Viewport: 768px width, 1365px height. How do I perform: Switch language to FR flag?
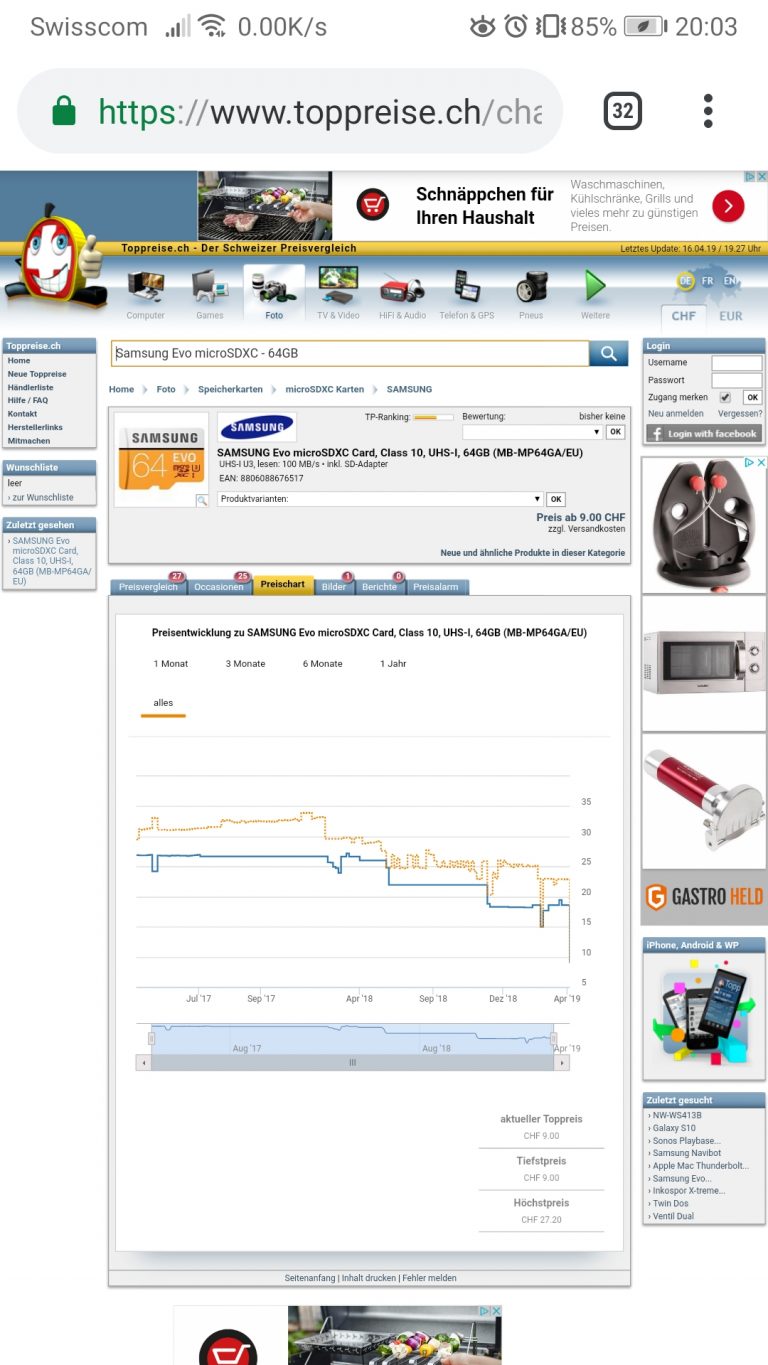[708, 282]
